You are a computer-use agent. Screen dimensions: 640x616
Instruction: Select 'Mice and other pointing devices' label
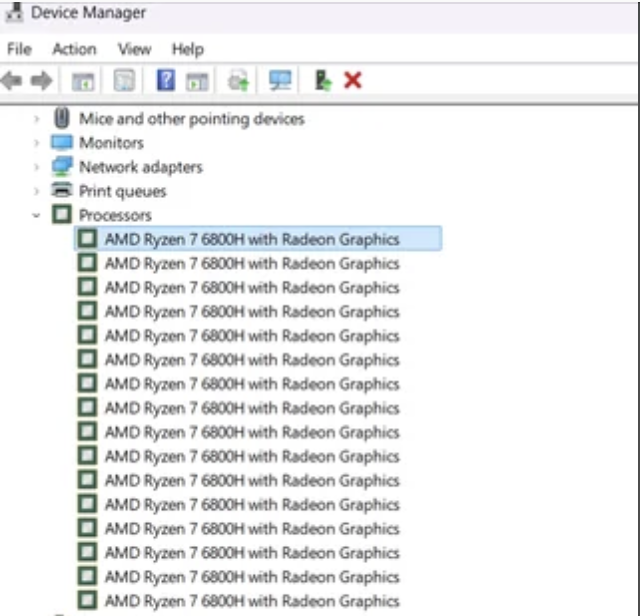pos(192,119)
